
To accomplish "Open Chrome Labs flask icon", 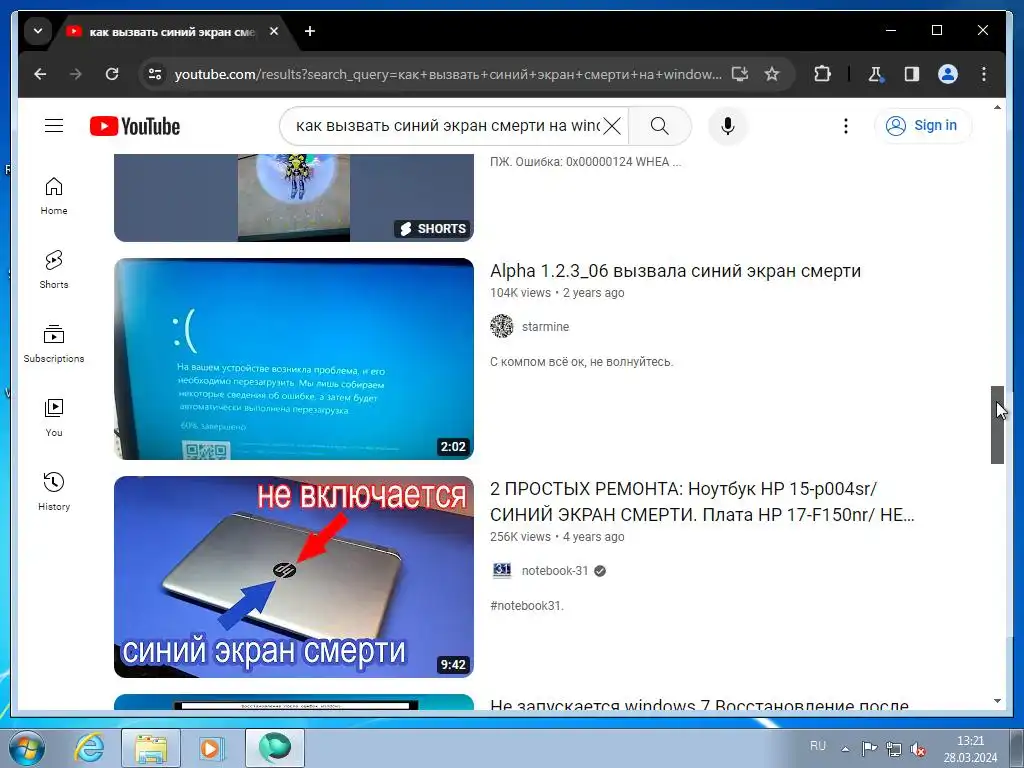I will point(876,74).
